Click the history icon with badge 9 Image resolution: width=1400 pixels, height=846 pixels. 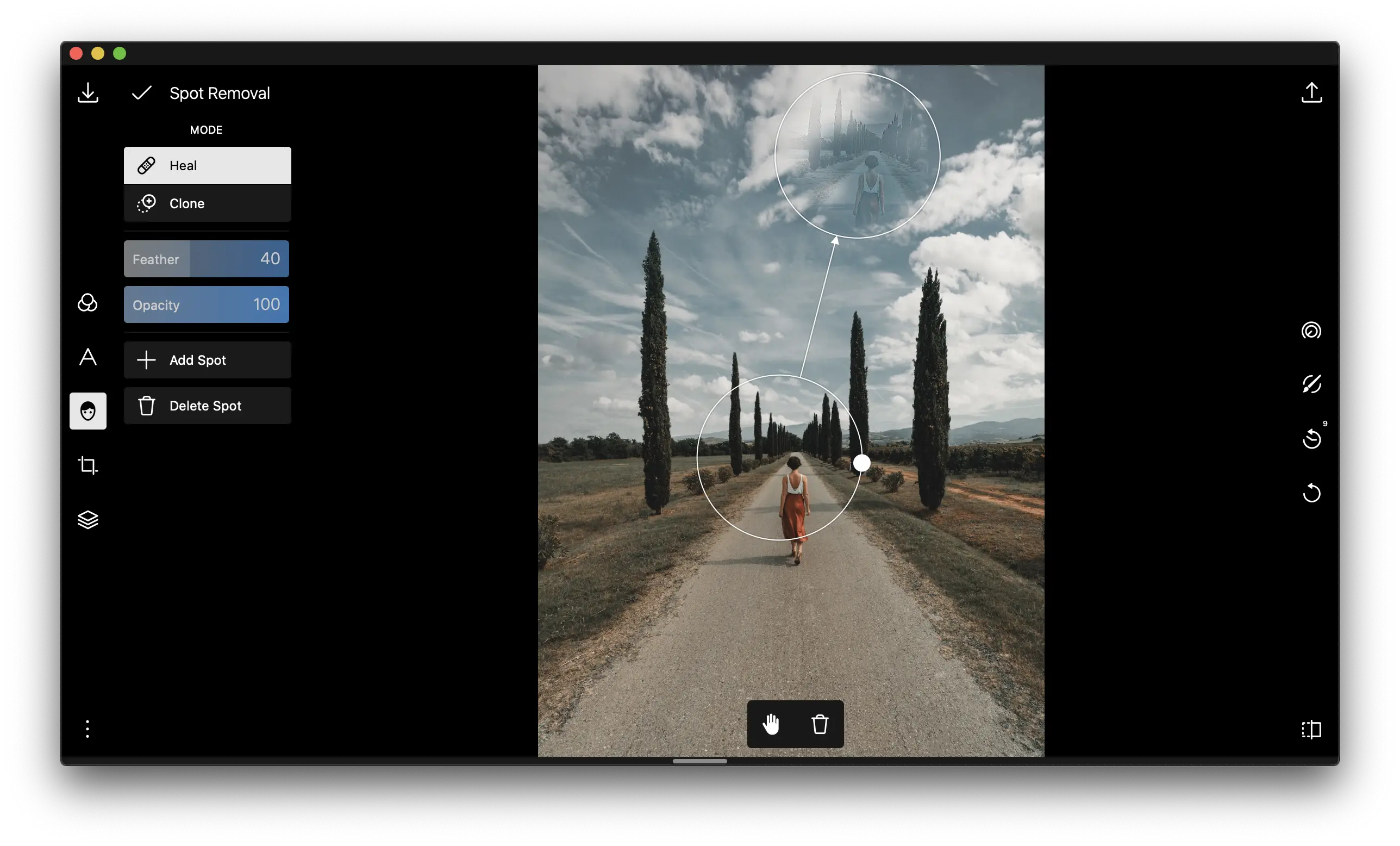1311,438
